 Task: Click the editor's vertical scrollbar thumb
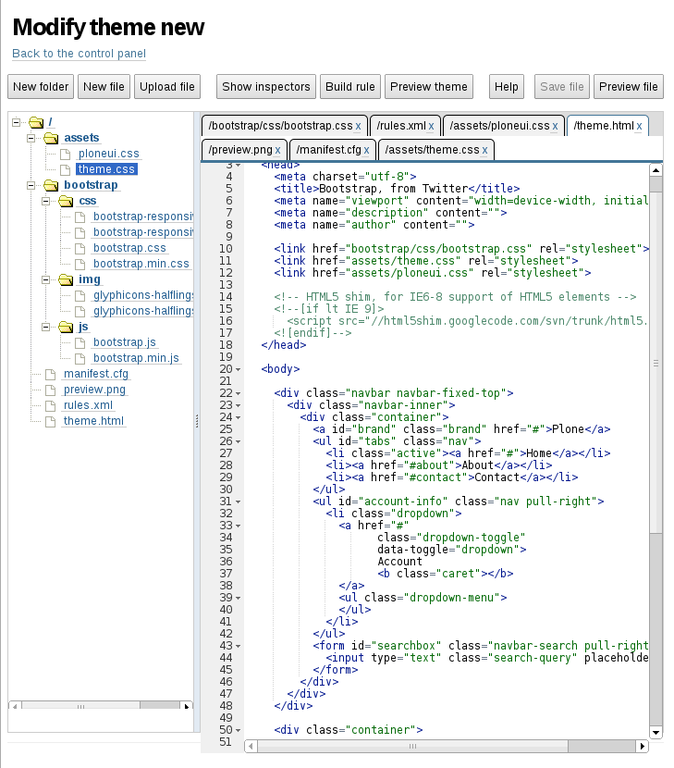tap(656, 363)
